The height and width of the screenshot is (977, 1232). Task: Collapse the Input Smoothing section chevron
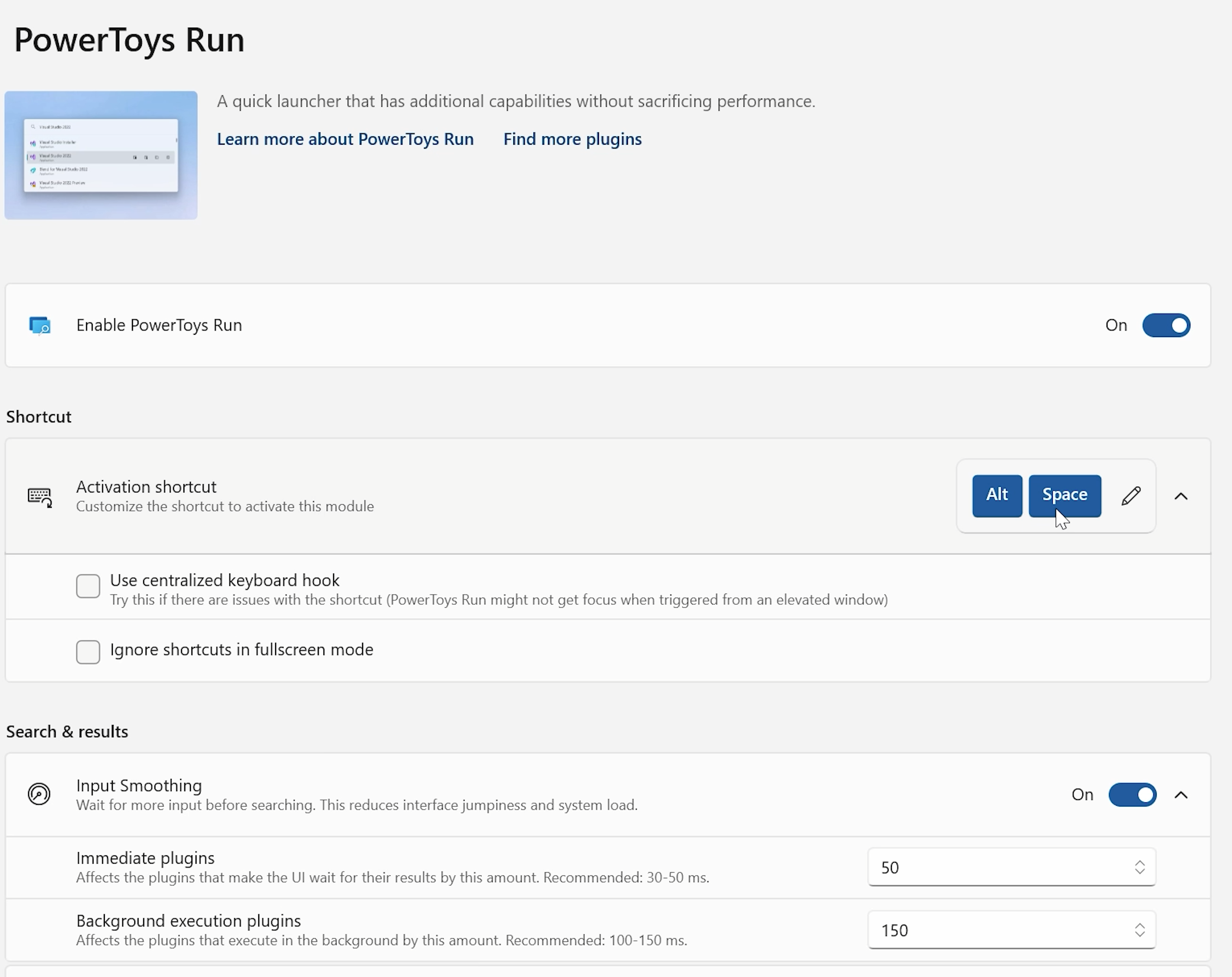(1181, 794)
